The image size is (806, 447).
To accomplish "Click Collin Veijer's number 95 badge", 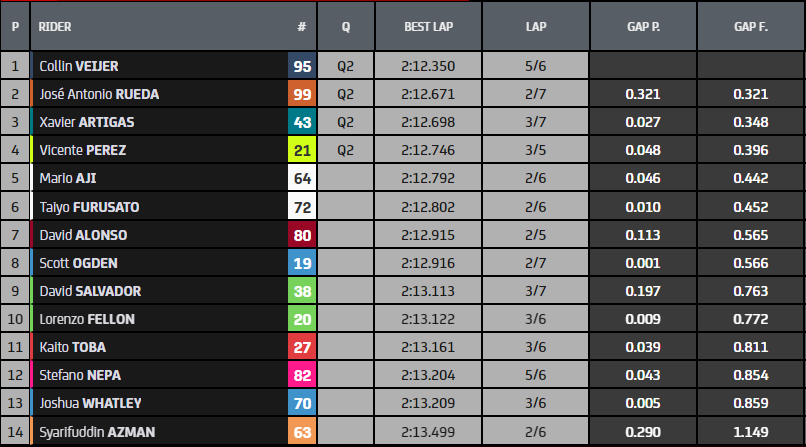I will (302, 67).
